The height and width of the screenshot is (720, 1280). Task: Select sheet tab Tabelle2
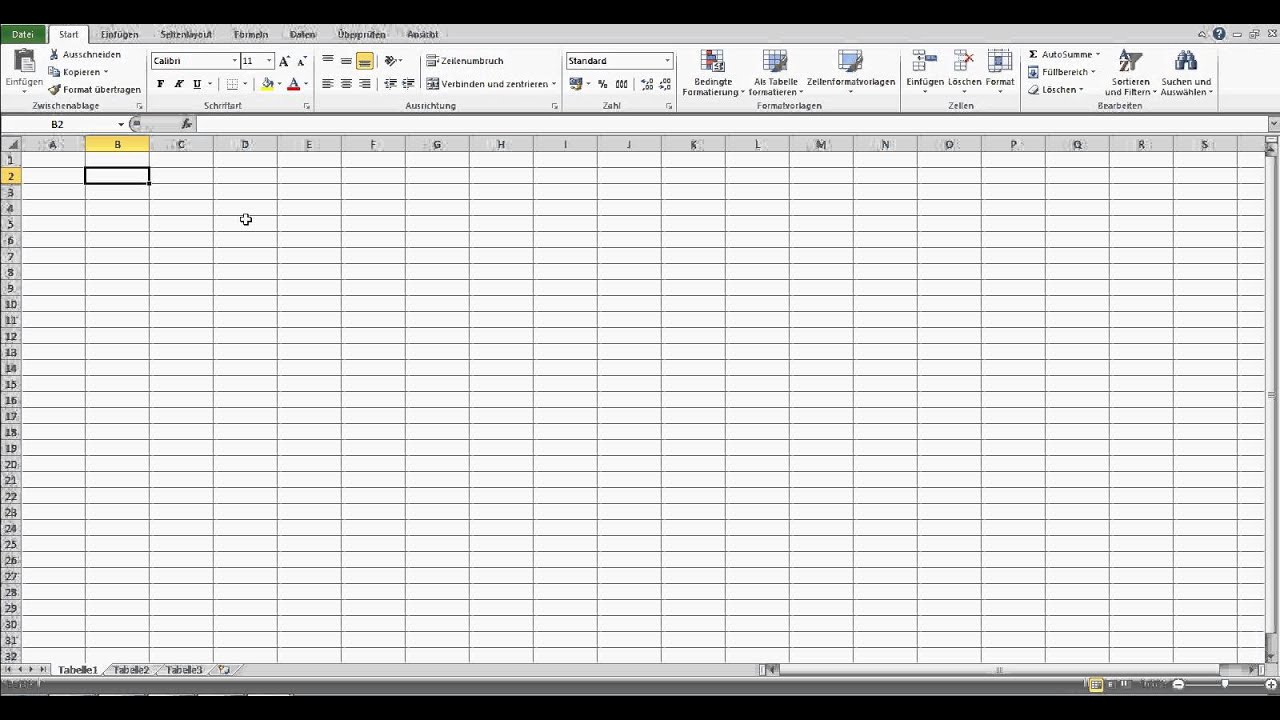click(131, 669)
